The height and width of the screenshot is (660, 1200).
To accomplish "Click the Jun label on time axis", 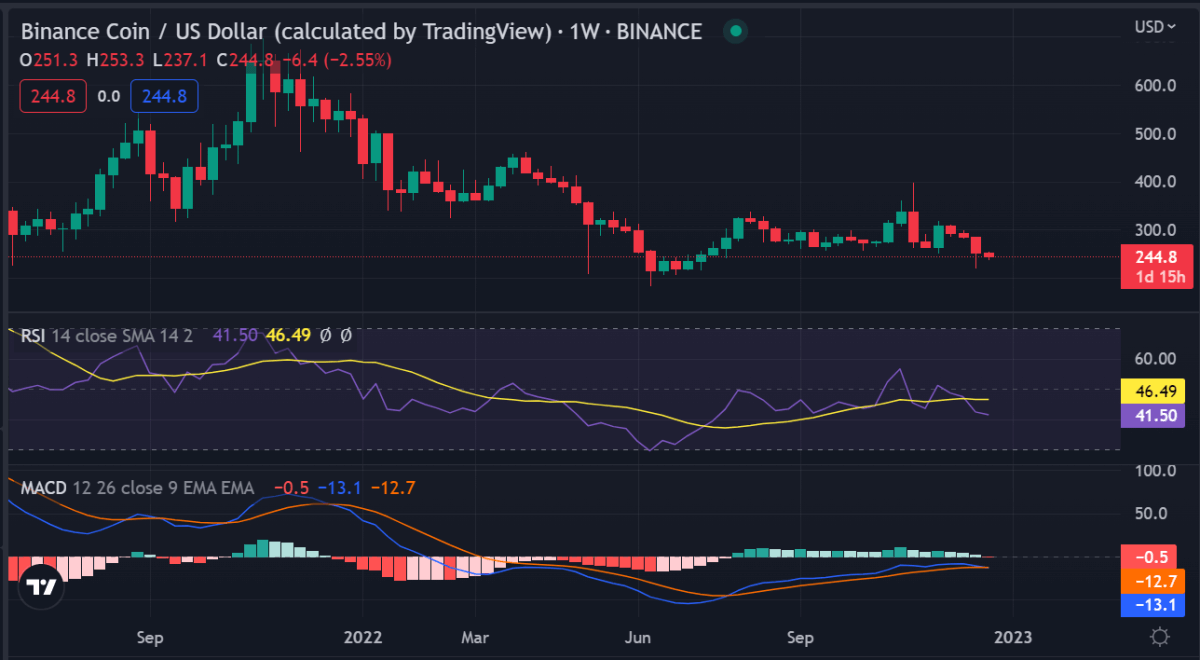I will (637, 636).
